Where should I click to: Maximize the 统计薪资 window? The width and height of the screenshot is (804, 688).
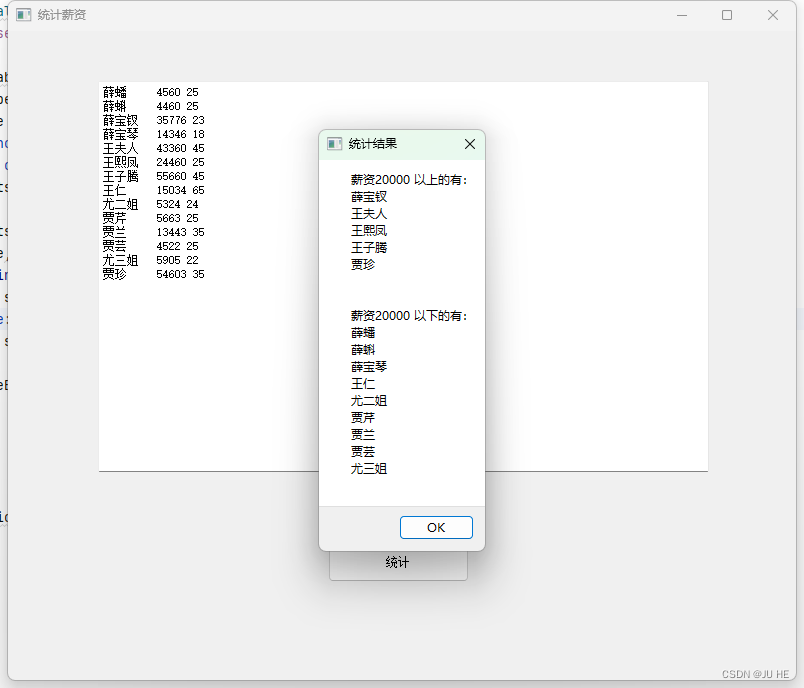tap(727, 15)
